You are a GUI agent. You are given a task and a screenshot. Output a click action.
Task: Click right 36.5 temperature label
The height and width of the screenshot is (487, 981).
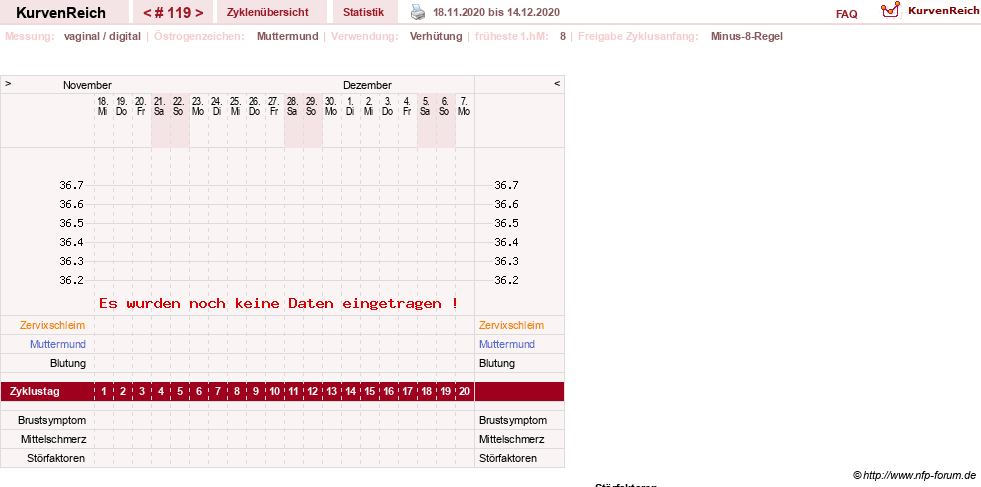tap(506, 223)
